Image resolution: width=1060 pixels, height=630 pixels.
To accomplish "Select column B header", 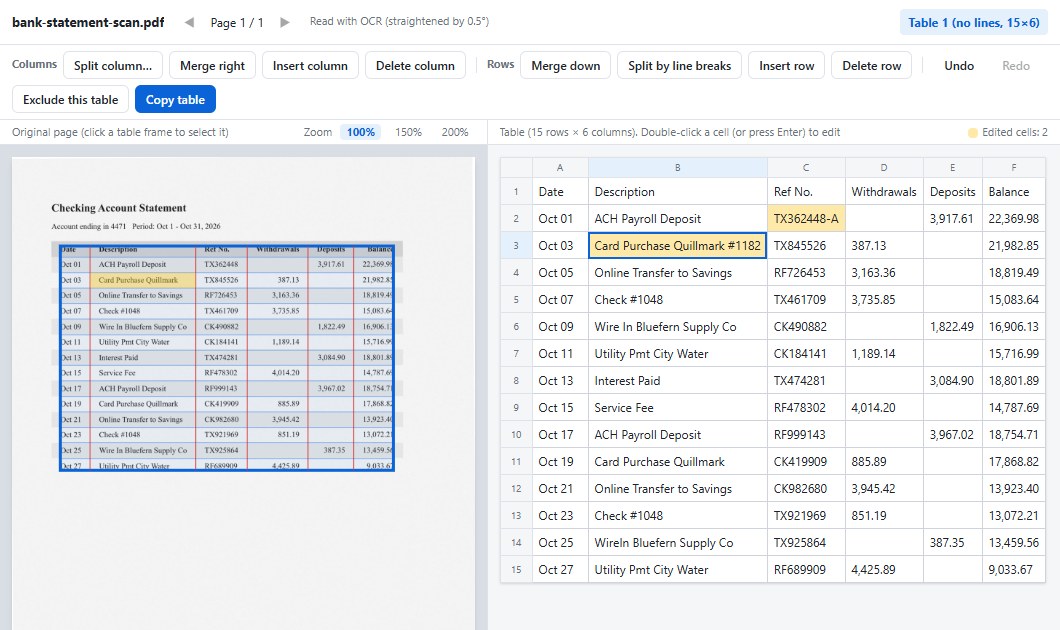I will coord(677,168).
